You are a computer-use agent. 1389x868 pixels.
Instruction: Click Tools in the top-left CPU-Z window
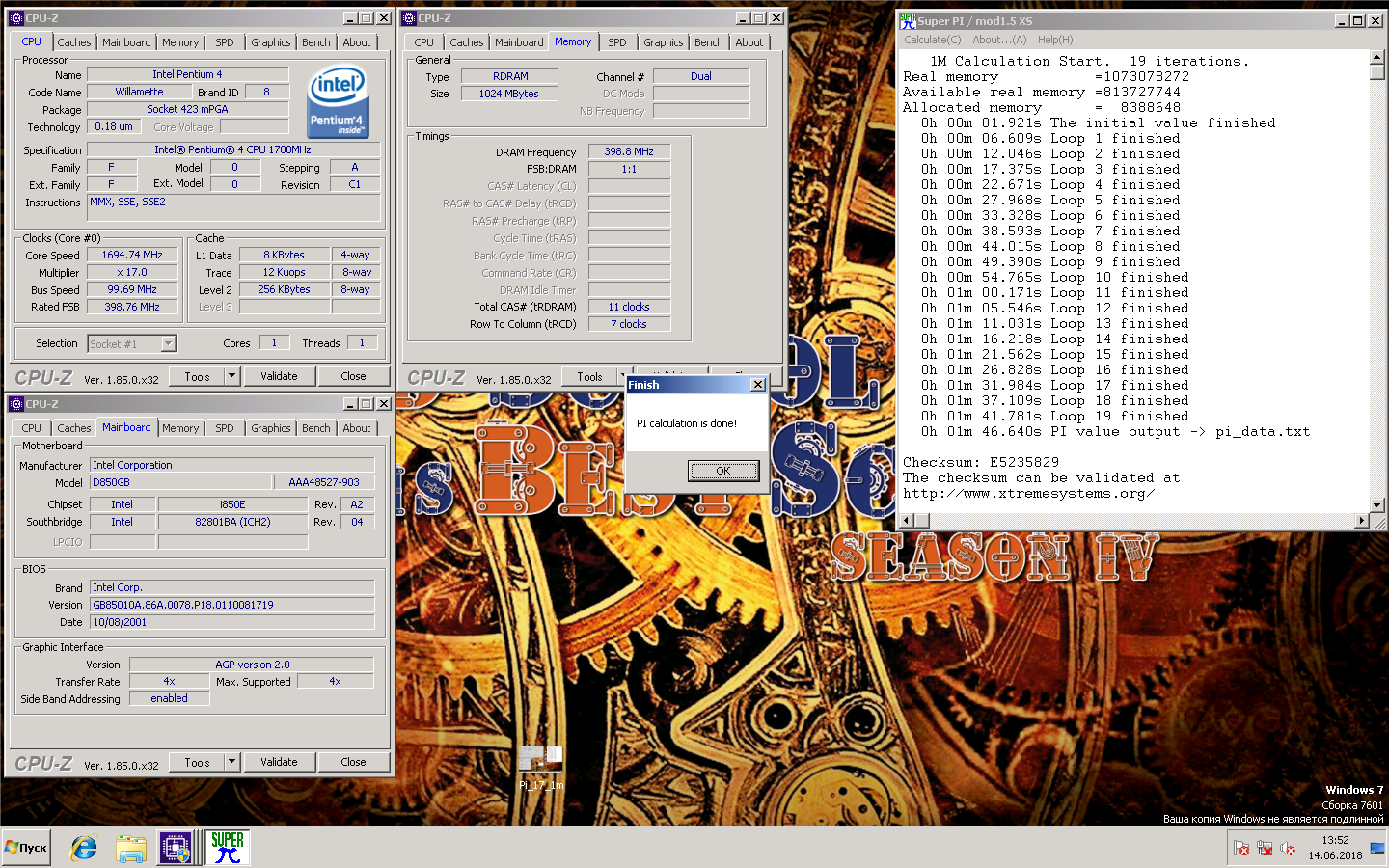[197, 376]
